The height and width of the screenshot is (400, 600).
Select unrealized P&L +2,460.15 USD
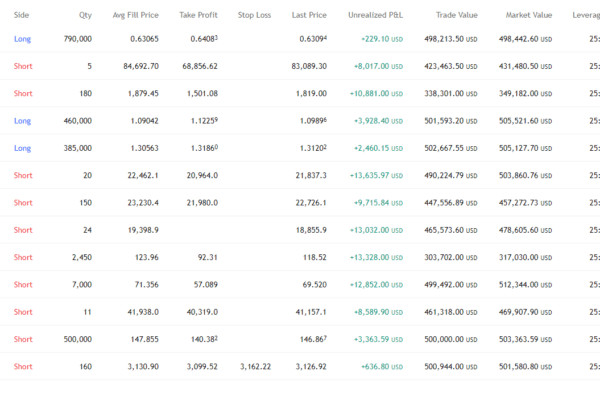pyautogui.click(x=378, y=148)
